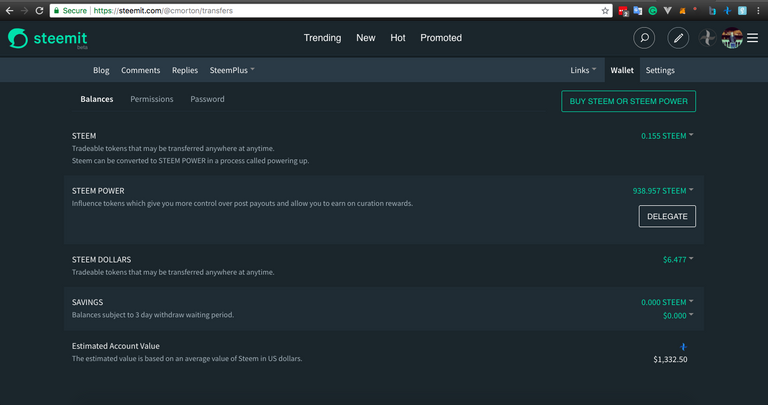
Task: Switch to the Permissions tab
Action: point(152,99)
